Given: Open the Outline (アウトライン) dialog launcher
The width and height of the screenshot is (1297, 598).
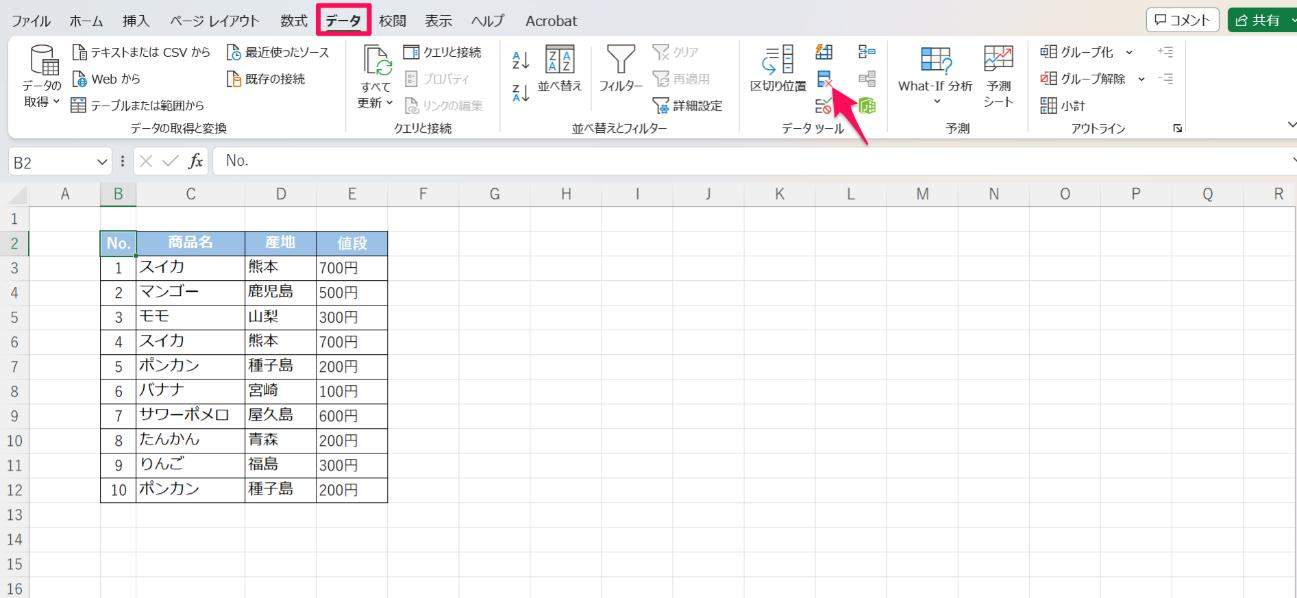Looking at the screenshot, I should click(x=1178, y=128).
